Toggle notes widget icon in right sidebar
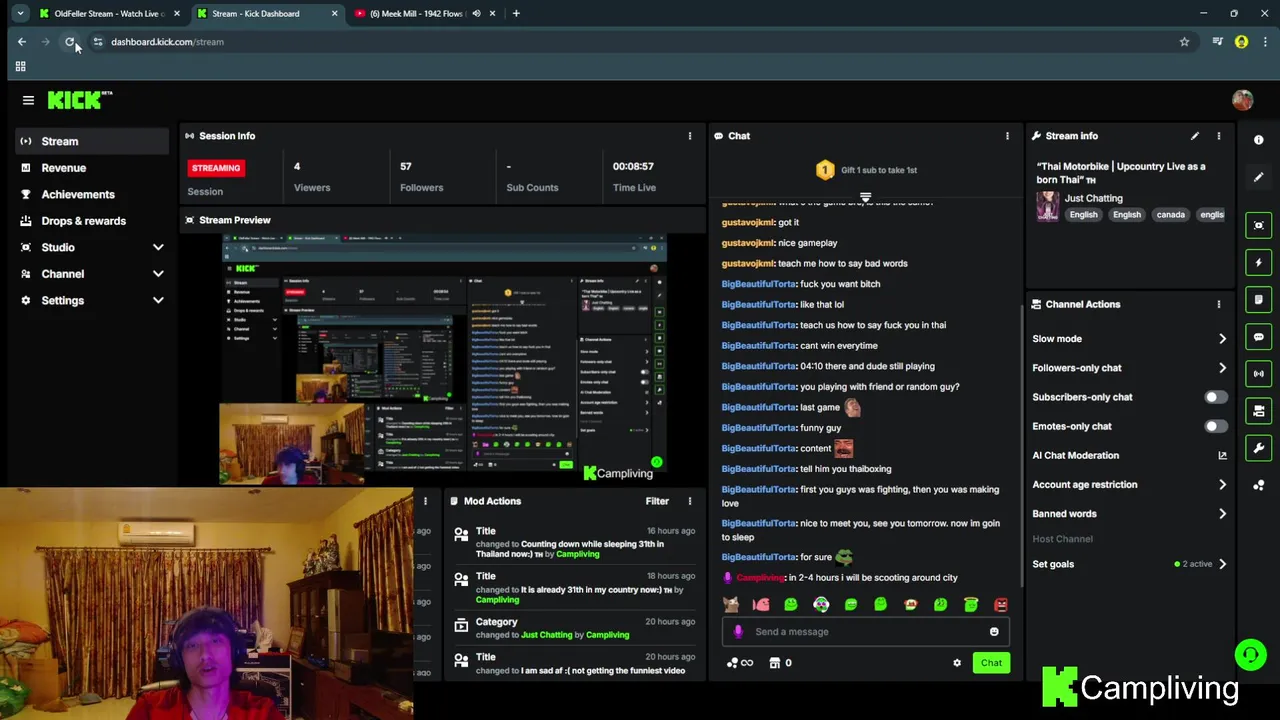Image resolution: width=1280 pixels, height=720 pixels. (1259, 299)
